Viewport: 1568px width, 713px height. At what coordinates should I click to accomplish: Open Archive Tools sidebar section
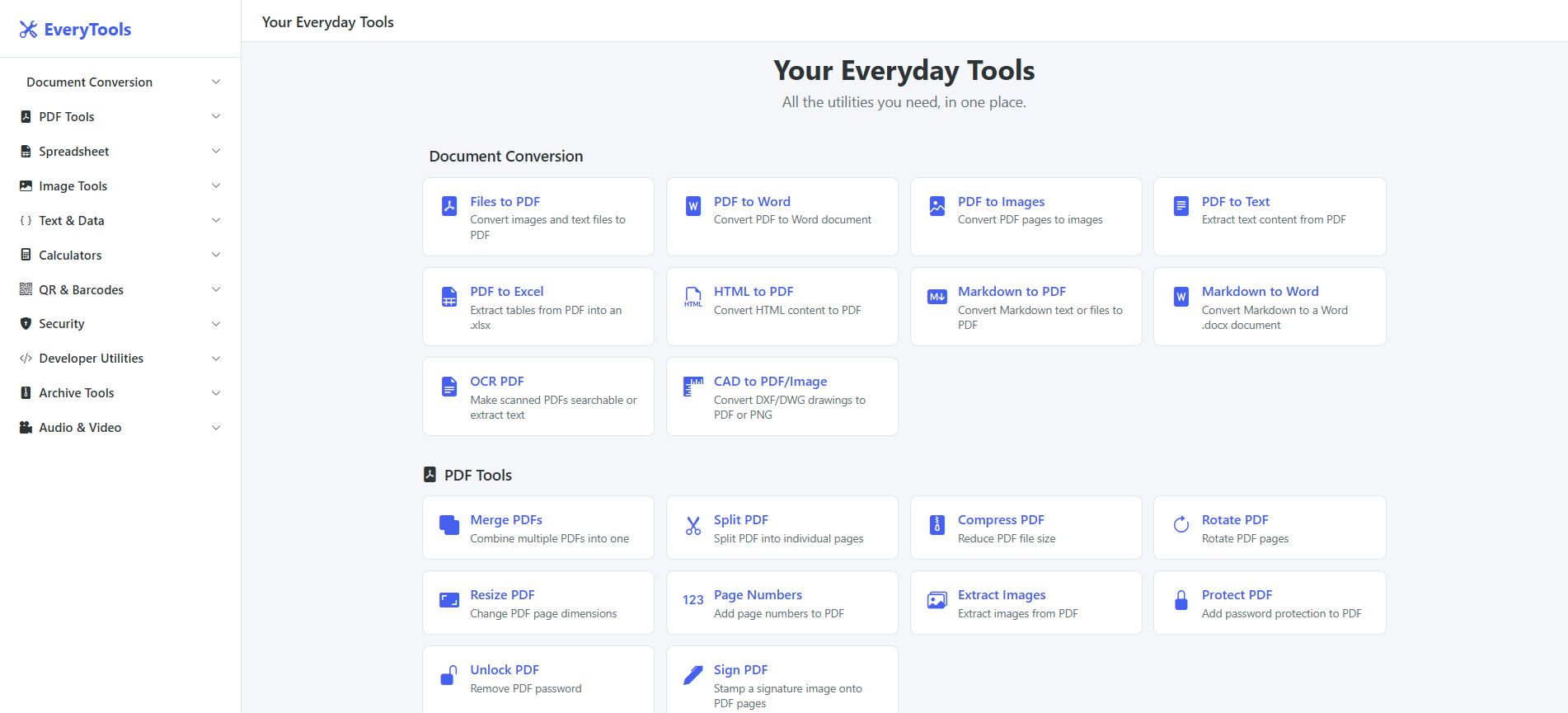click(x=120, y=393)
